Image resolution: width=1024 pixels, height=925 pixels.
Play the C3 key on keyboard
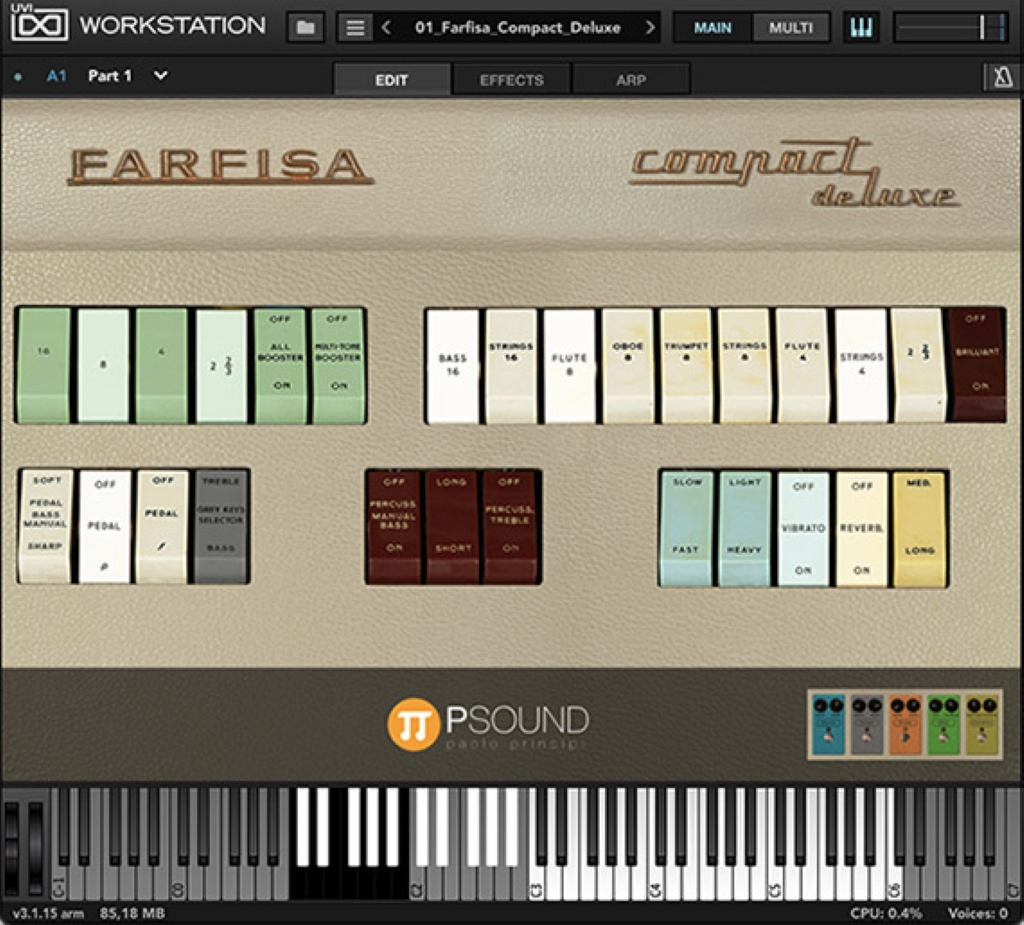[536, 881]
